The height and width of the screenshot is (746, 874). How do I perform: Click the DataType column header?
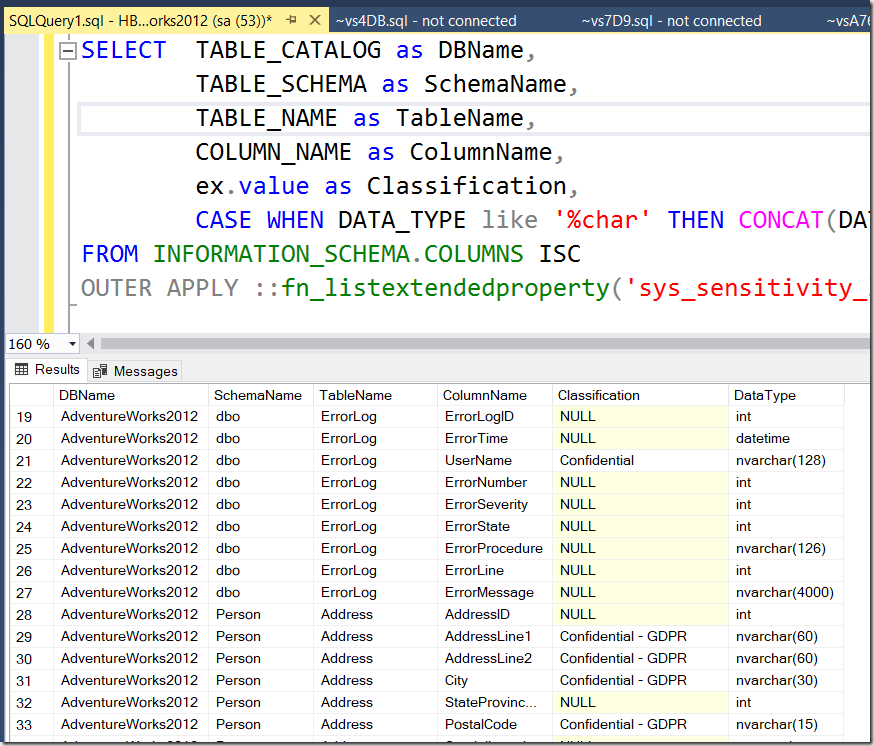[764, 395]
